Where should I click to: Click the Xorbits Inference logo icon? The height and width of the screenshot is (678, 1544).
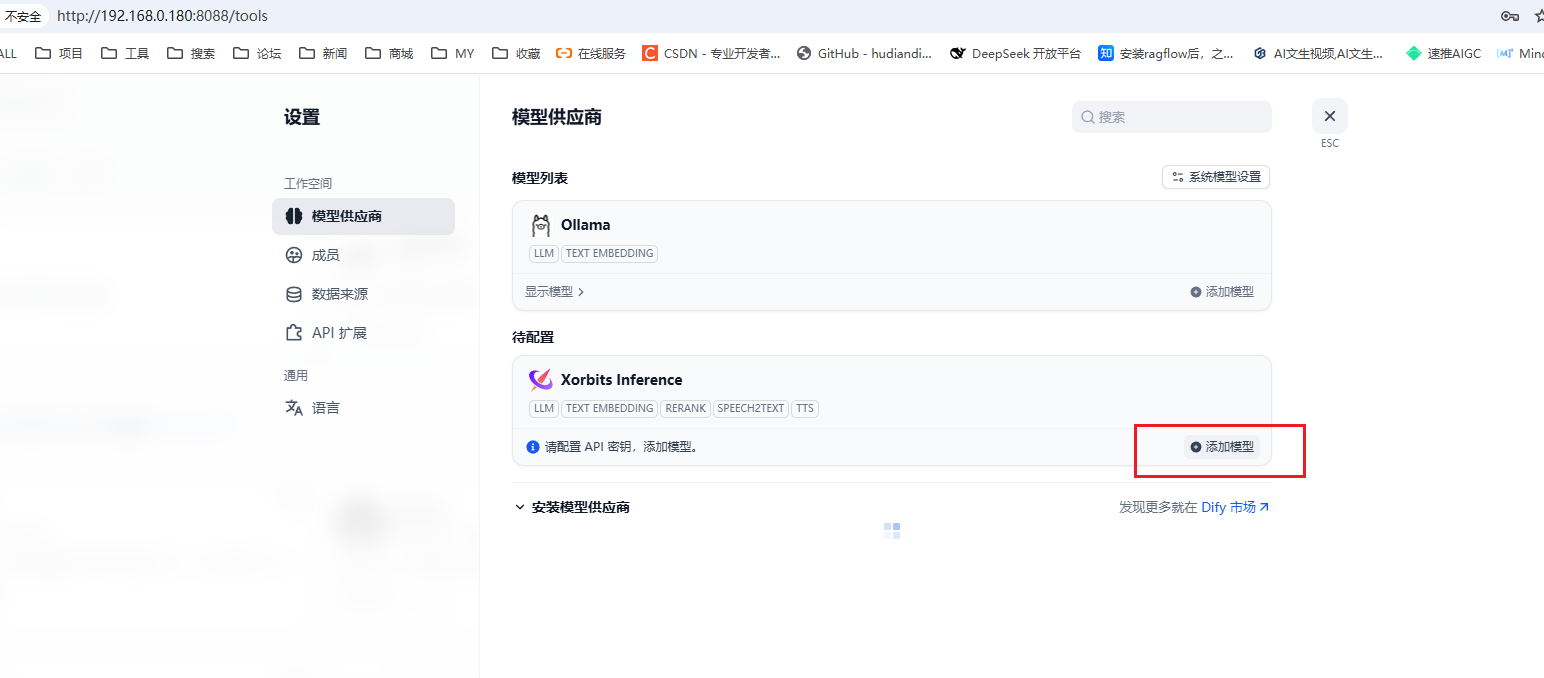click(x=540, y=379)
